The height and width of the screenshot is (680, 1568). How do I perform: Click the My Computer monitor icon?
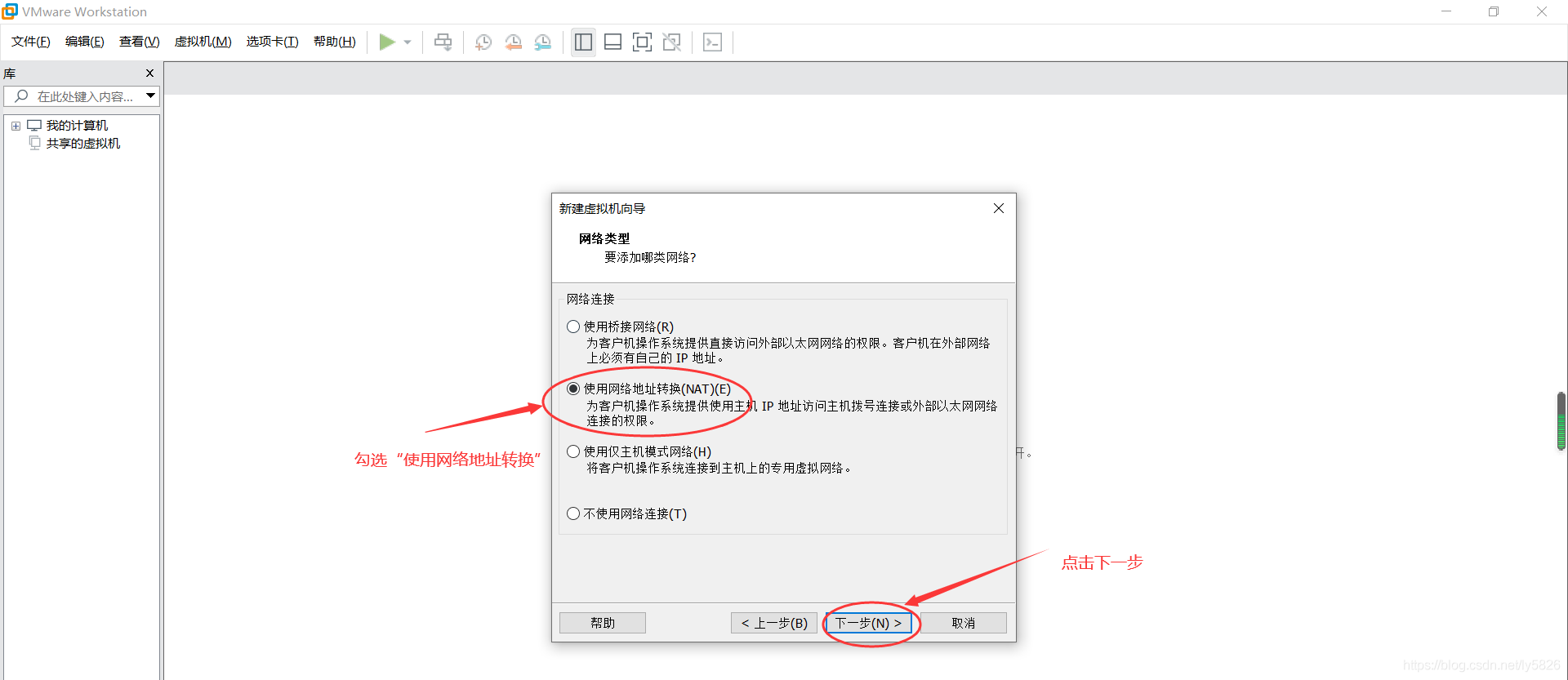pos(34,125)
